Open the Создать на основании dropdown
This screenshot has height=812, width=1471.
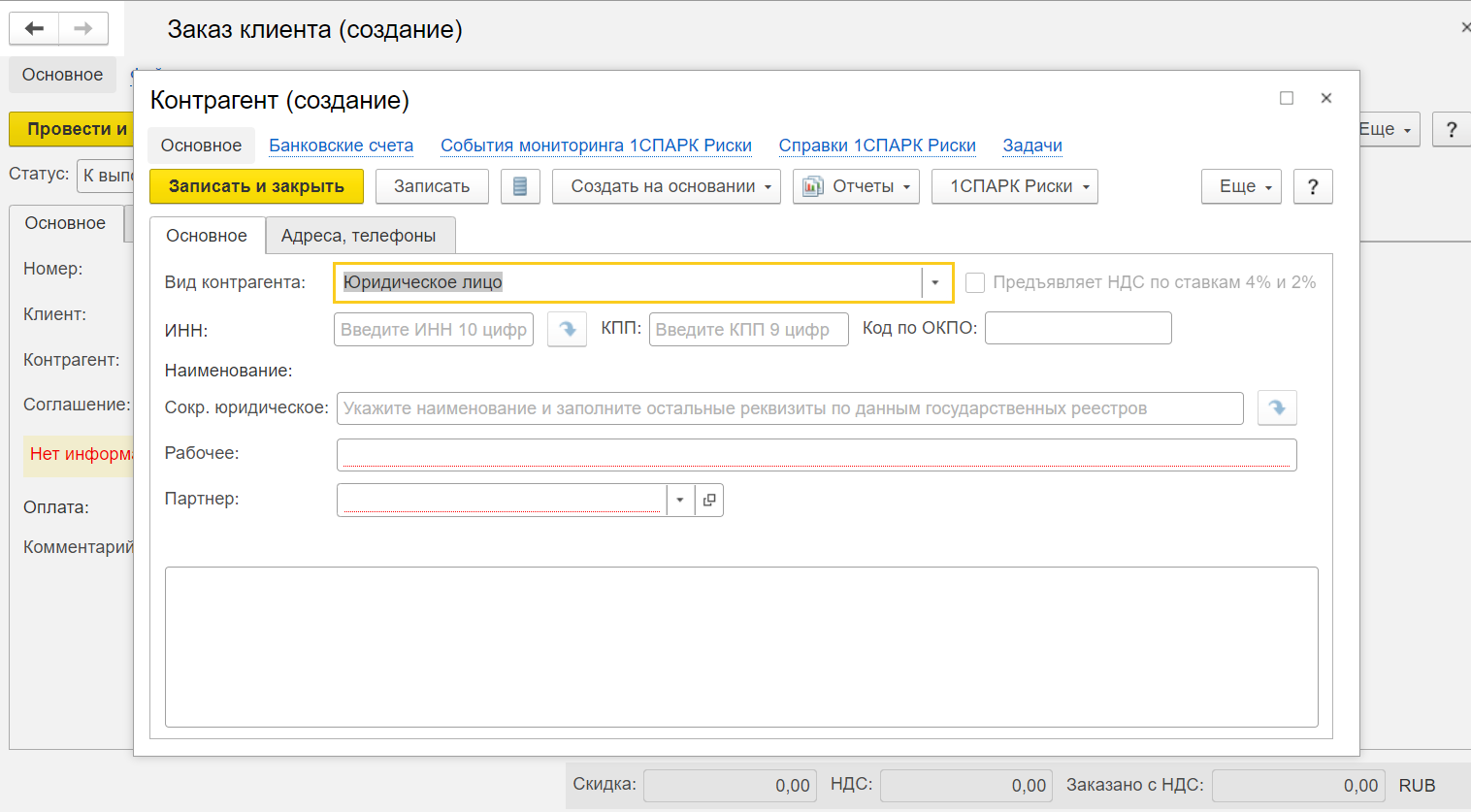(666, 186)
